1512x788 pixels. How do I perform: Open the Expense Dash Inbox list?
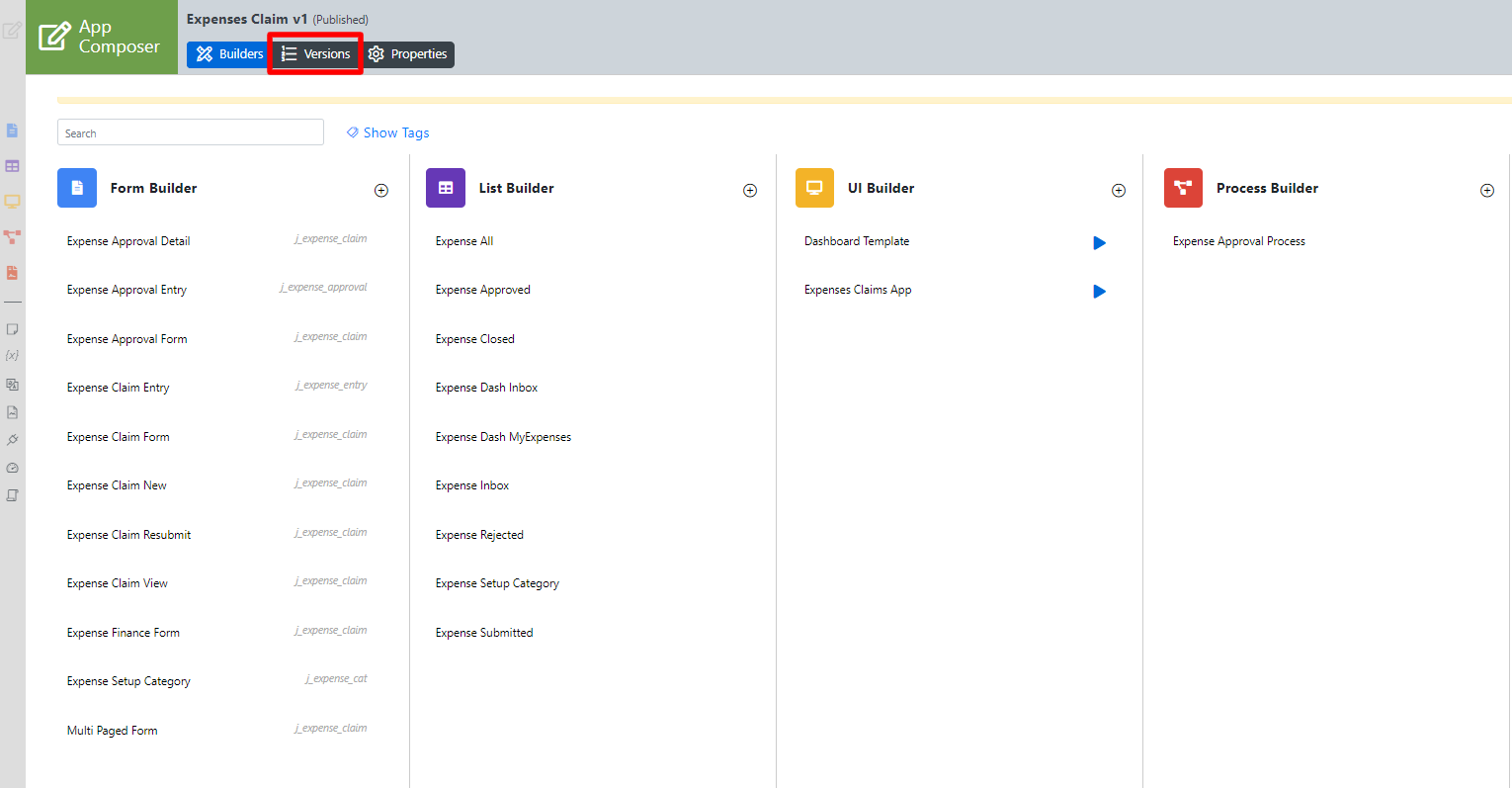486,388
